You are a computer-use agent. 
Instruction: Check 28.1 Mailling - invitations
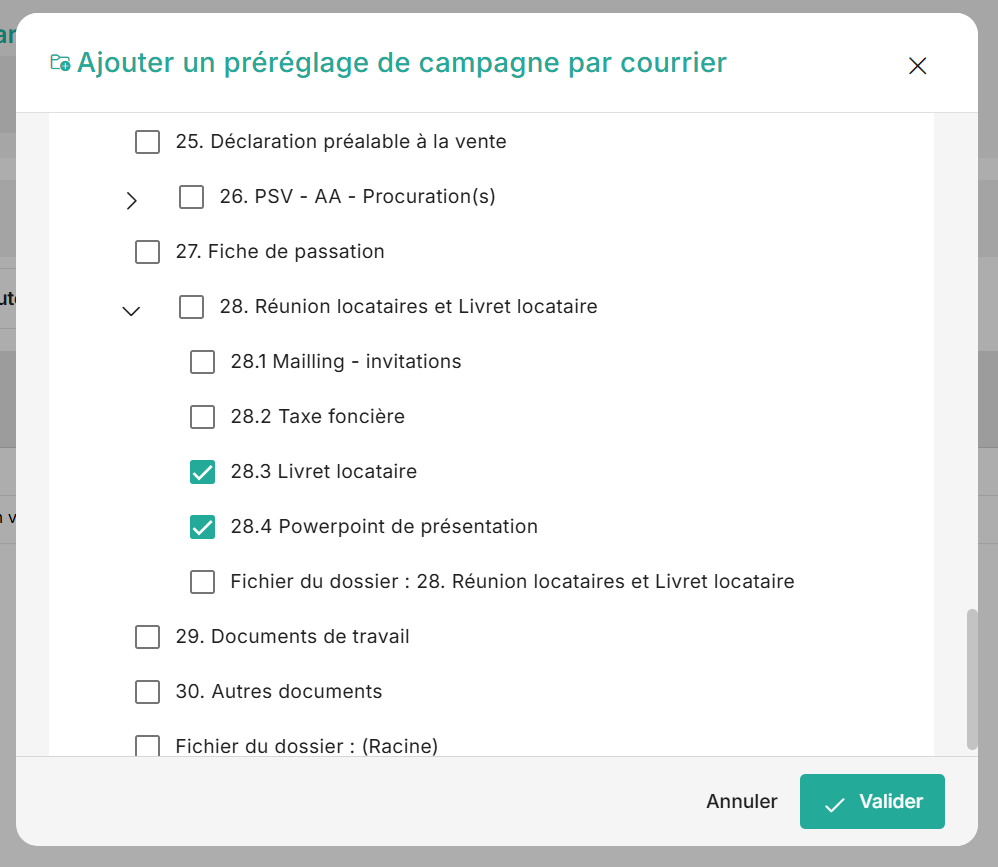tap(202, 362)
